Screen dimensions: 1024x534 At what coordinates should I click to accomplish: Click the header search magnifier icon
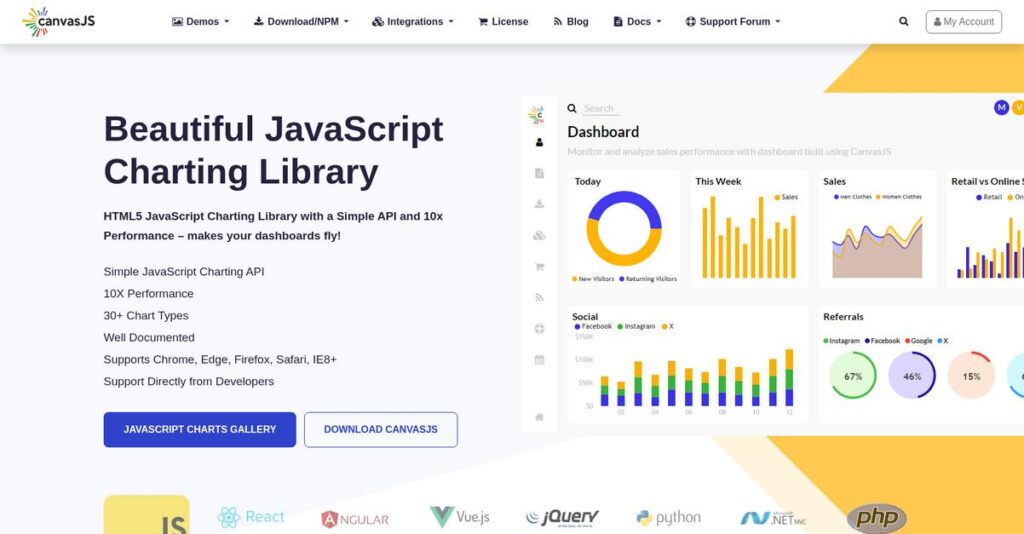903,22
